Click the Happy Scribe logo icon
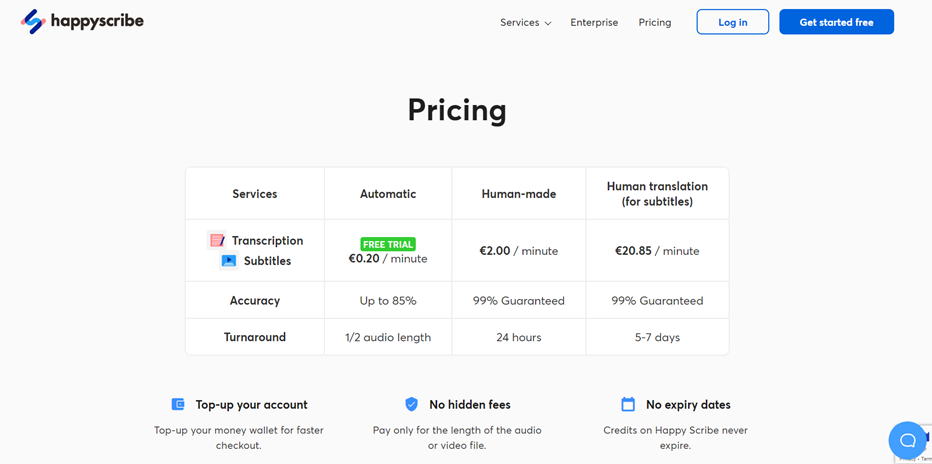 (x=33, y=22)
